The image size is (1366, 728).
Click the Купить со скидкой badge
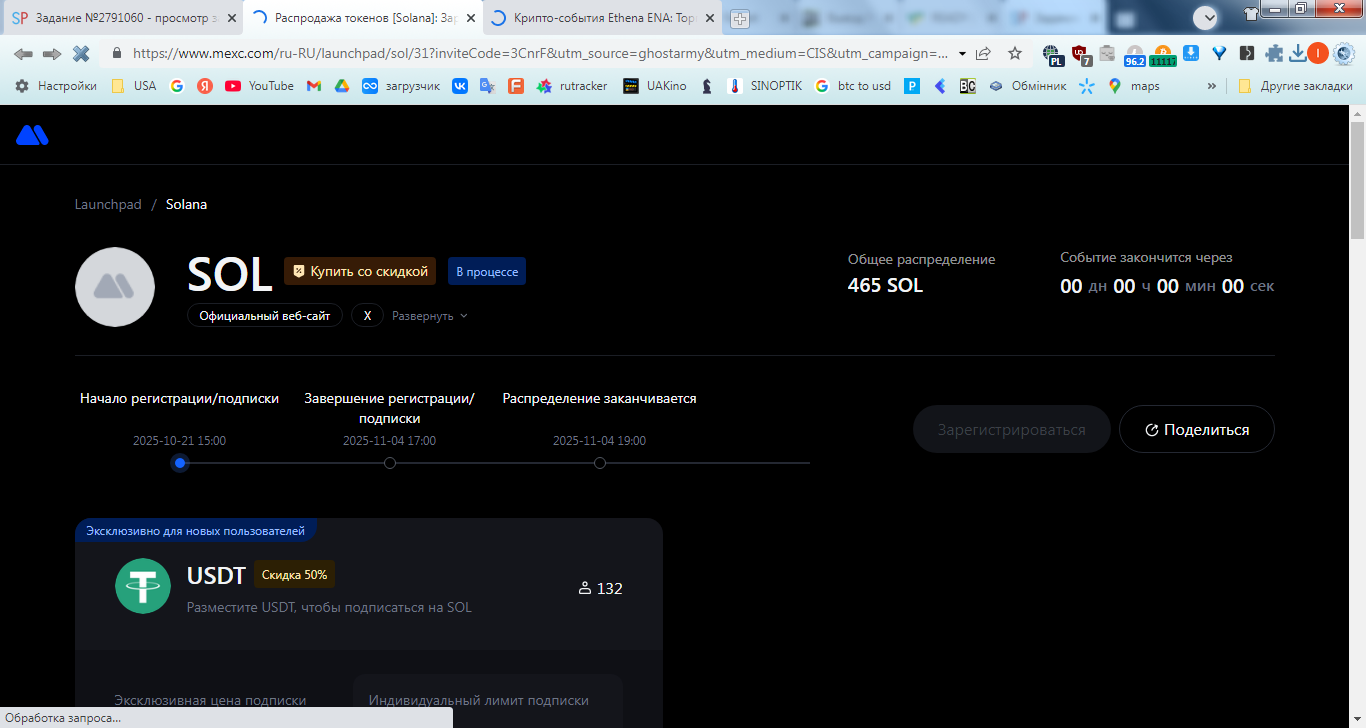pos(361,271)
